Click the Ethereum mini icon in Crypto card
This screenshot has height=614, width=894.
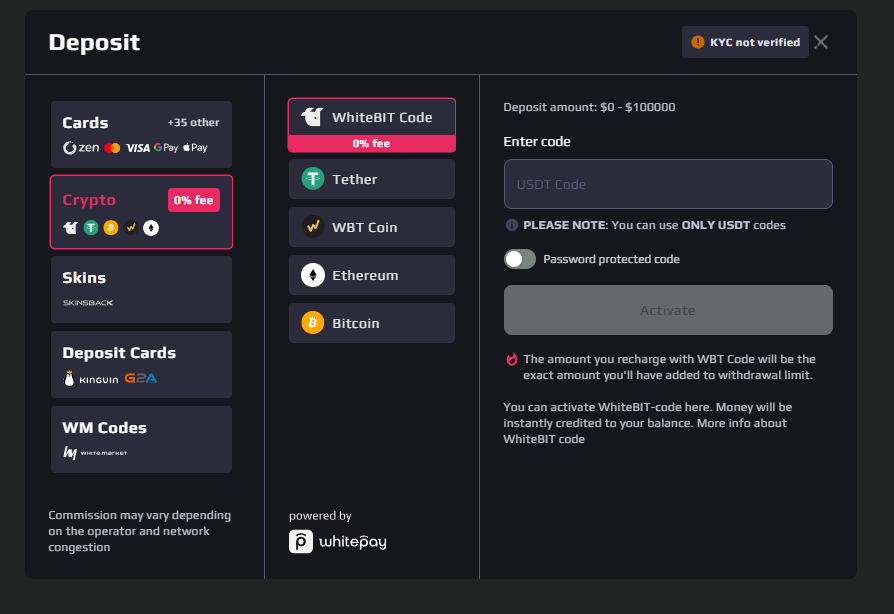(x=151, y=228)
